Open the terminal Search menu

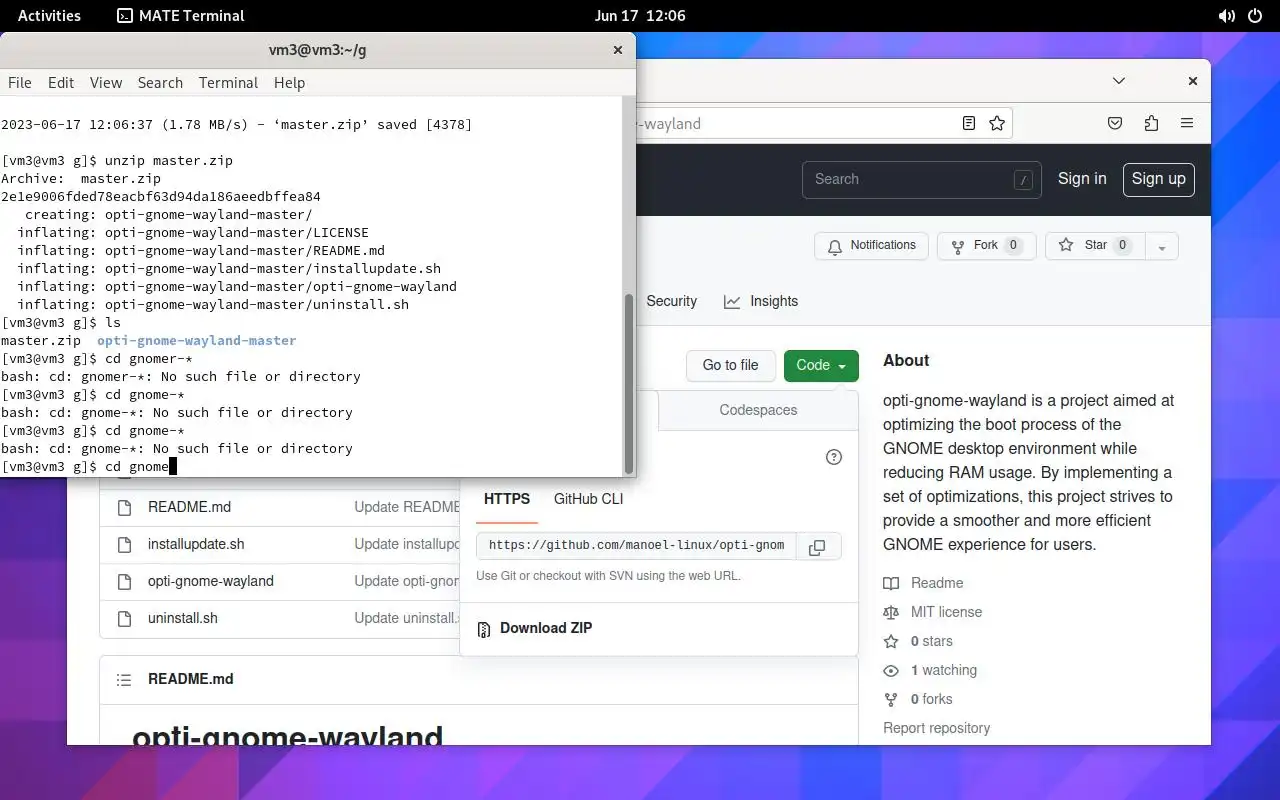coord(160,83)
